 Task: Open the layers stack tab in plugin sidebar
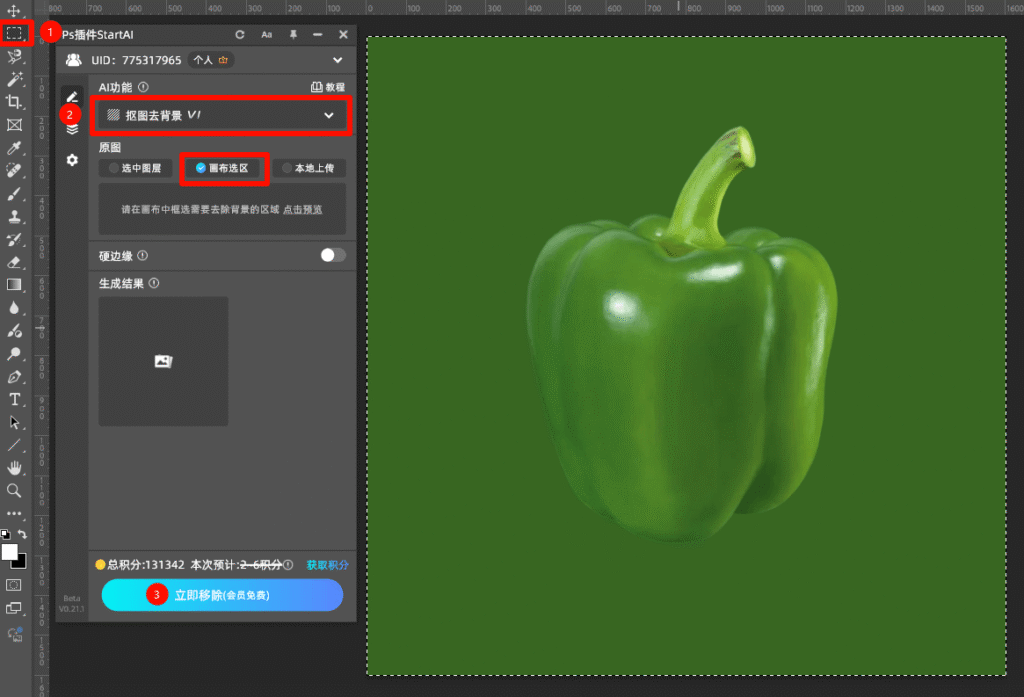pyautogui.click(x=72, y=129)
